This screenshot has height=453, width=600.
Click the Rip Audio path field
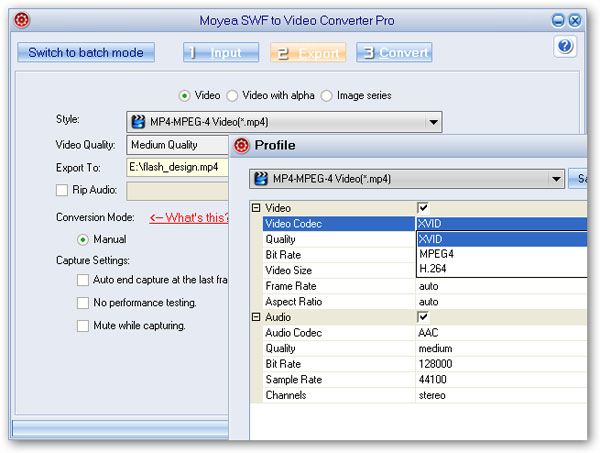click(178, 191)
